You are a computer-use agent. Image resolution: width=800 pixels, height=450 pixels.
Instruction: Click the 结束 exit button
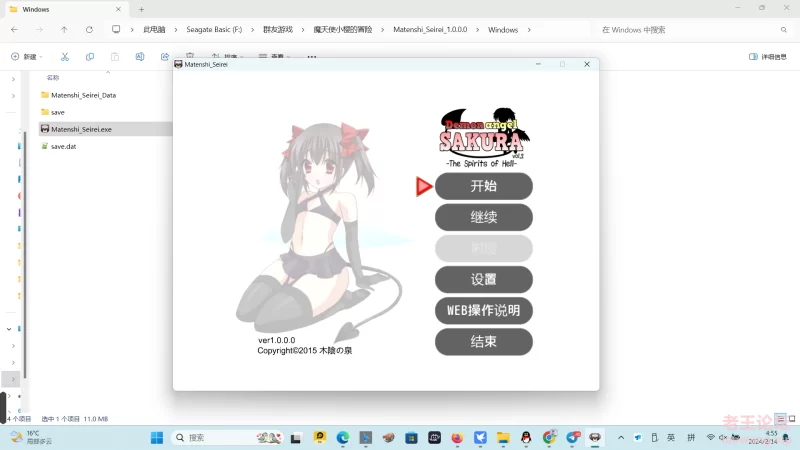click(484, 342)
